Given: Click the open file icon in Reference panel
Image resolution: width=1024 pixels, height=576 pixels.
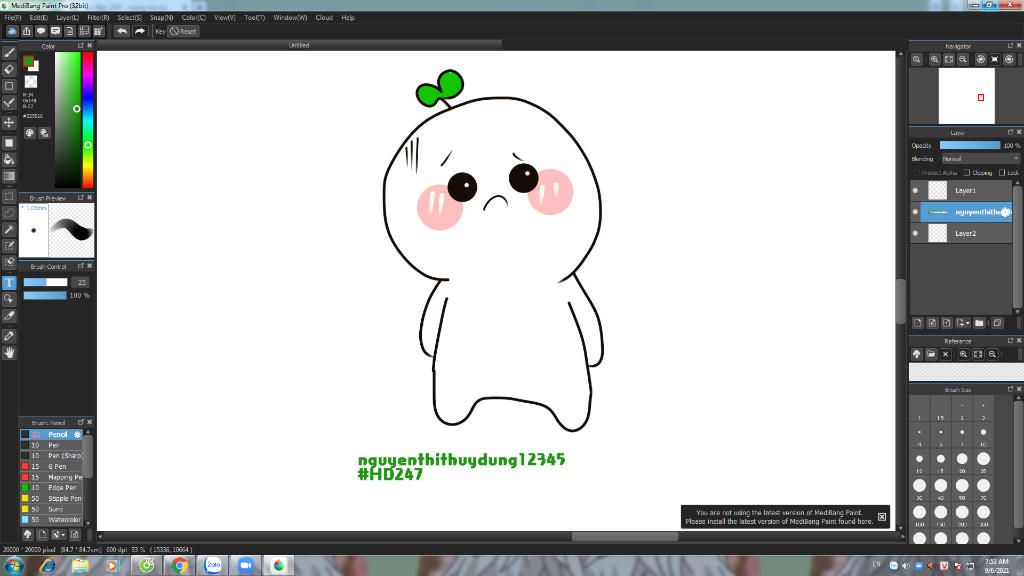Looking at the screenshot, I should [x=931, y=354].
